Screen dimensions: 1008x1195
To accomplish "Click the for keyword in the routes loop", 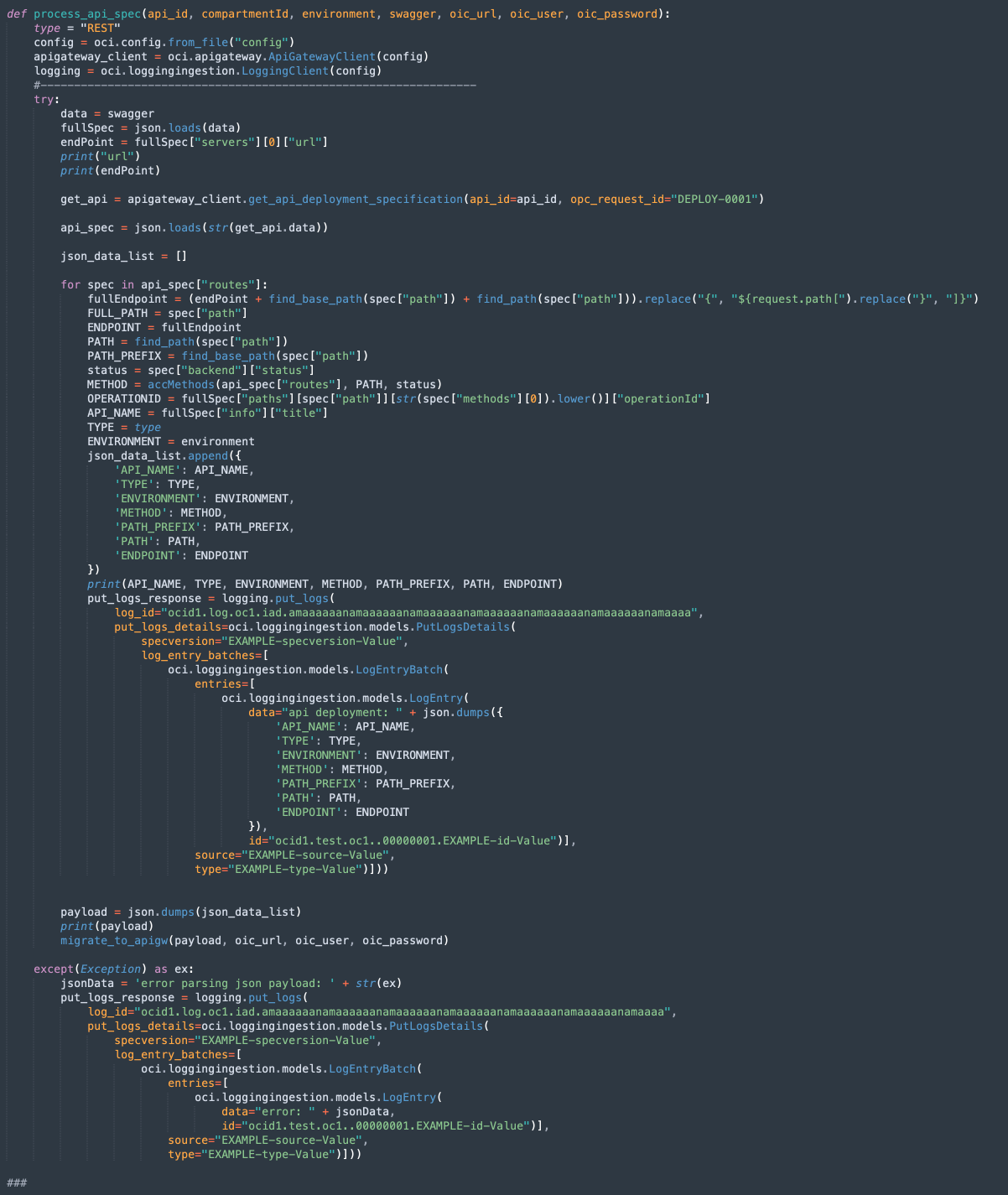I will coord(70,285).
